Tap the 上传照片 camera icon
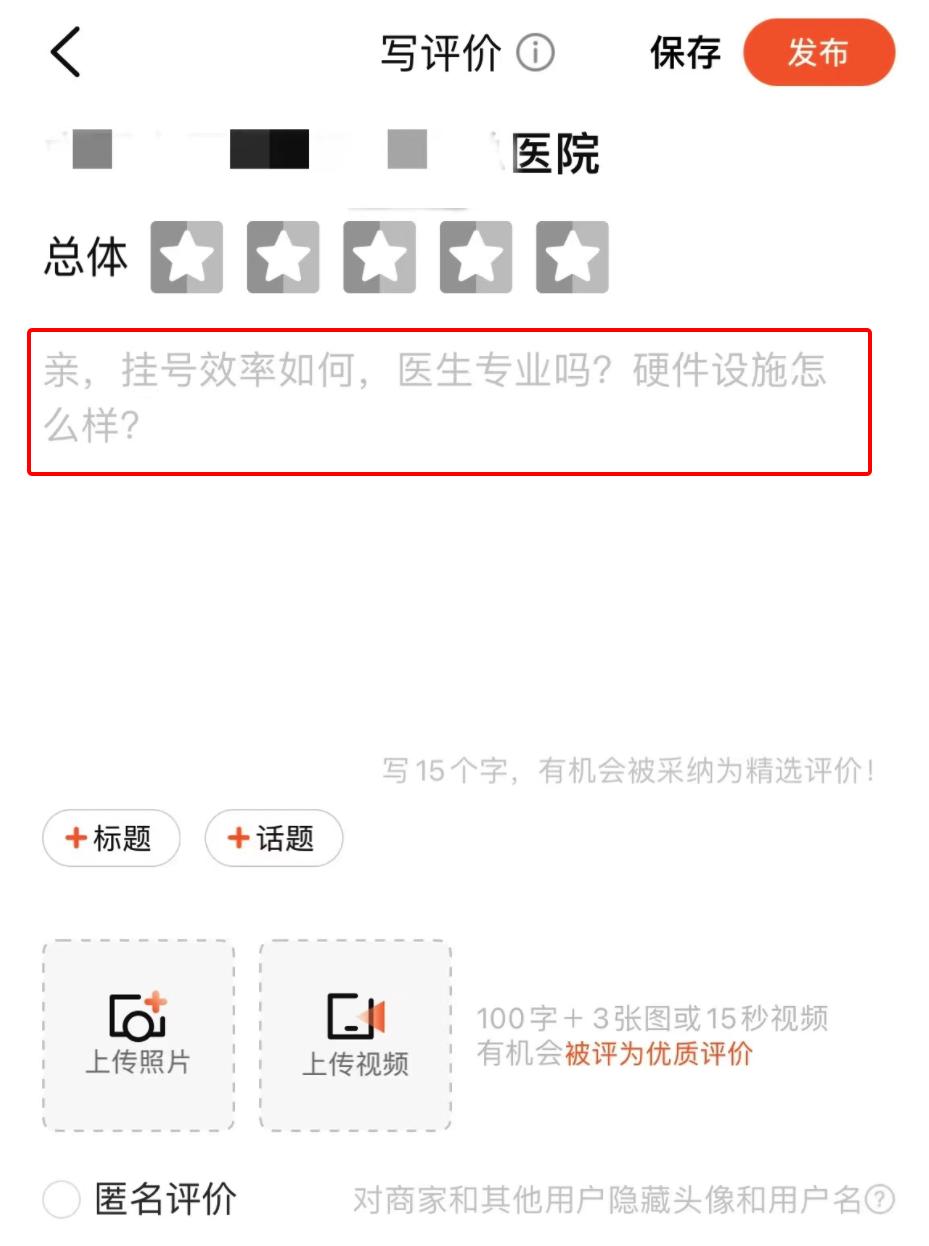Viewport: 929px width, 1246px height. tap(138, 1016)
